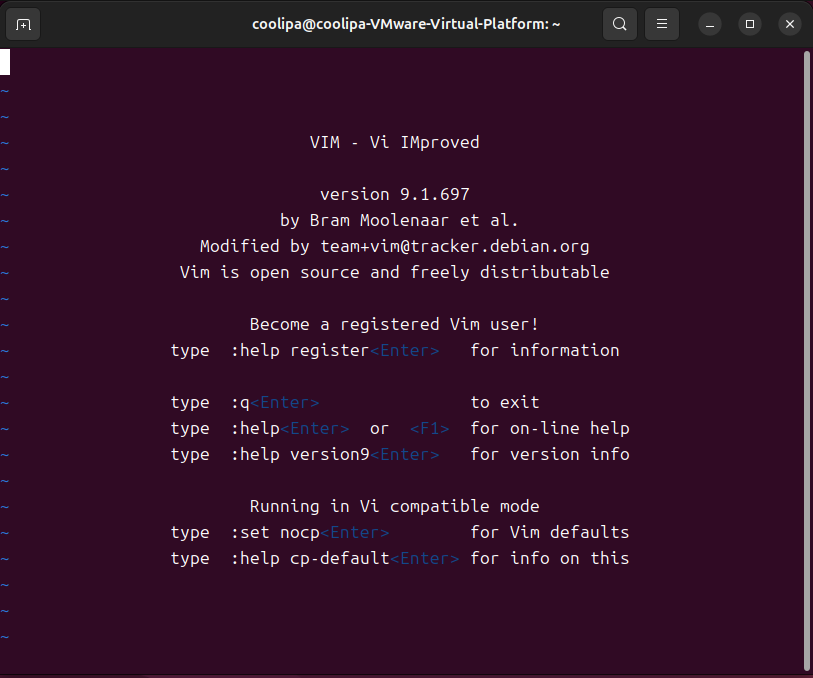Maximize the terminal window
The width and height of the screenshot is (813, 678).
[x=750, y=24]
